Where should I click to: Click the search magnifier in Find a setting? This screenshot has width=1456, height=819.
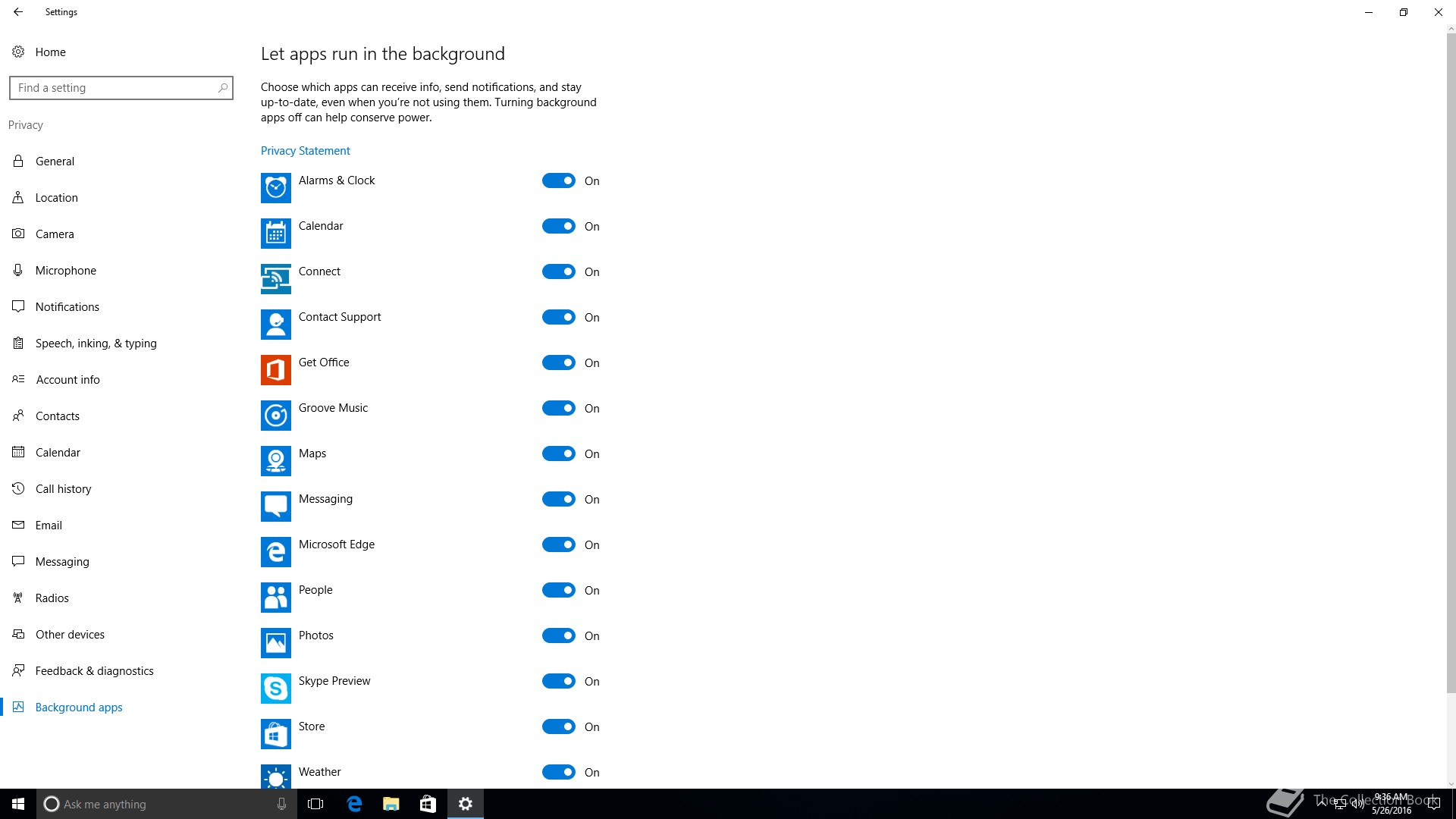point(222,88)
